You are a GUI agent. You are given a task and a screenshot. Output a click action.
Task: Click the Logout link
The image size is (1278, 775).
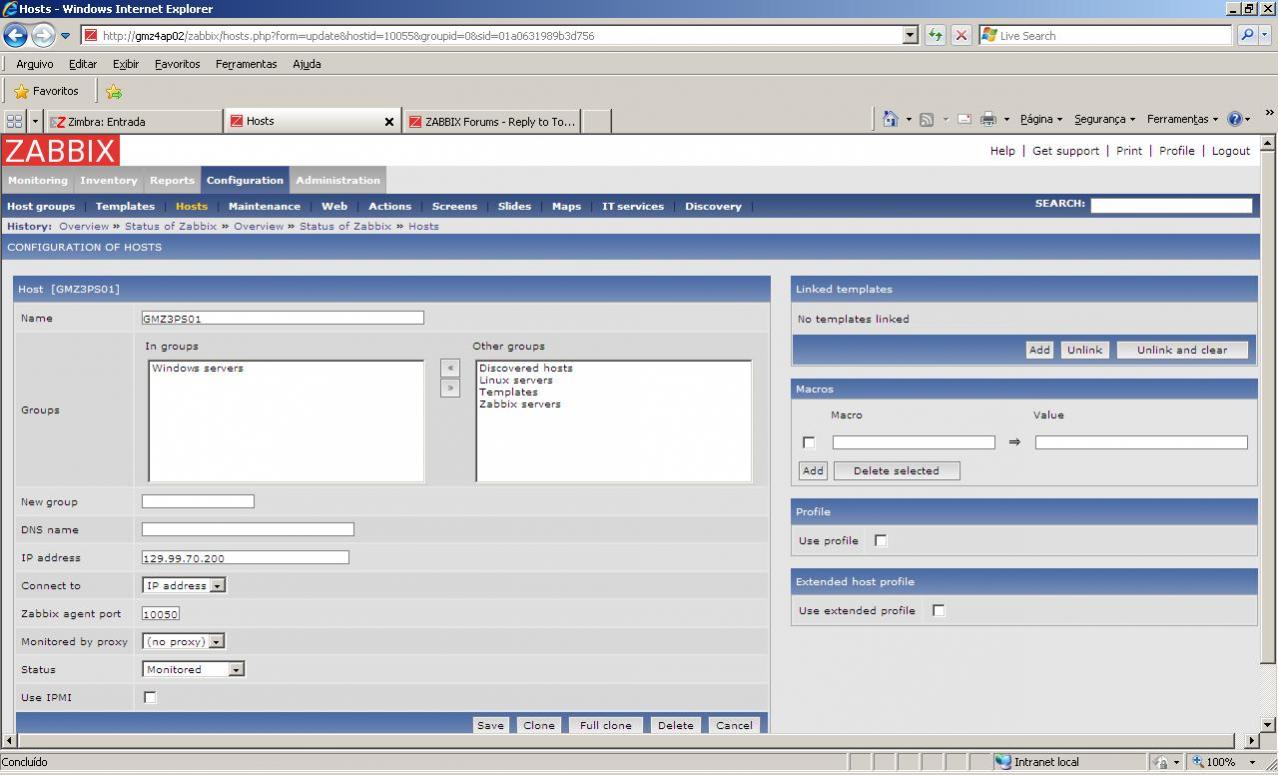coord(1231,151)
